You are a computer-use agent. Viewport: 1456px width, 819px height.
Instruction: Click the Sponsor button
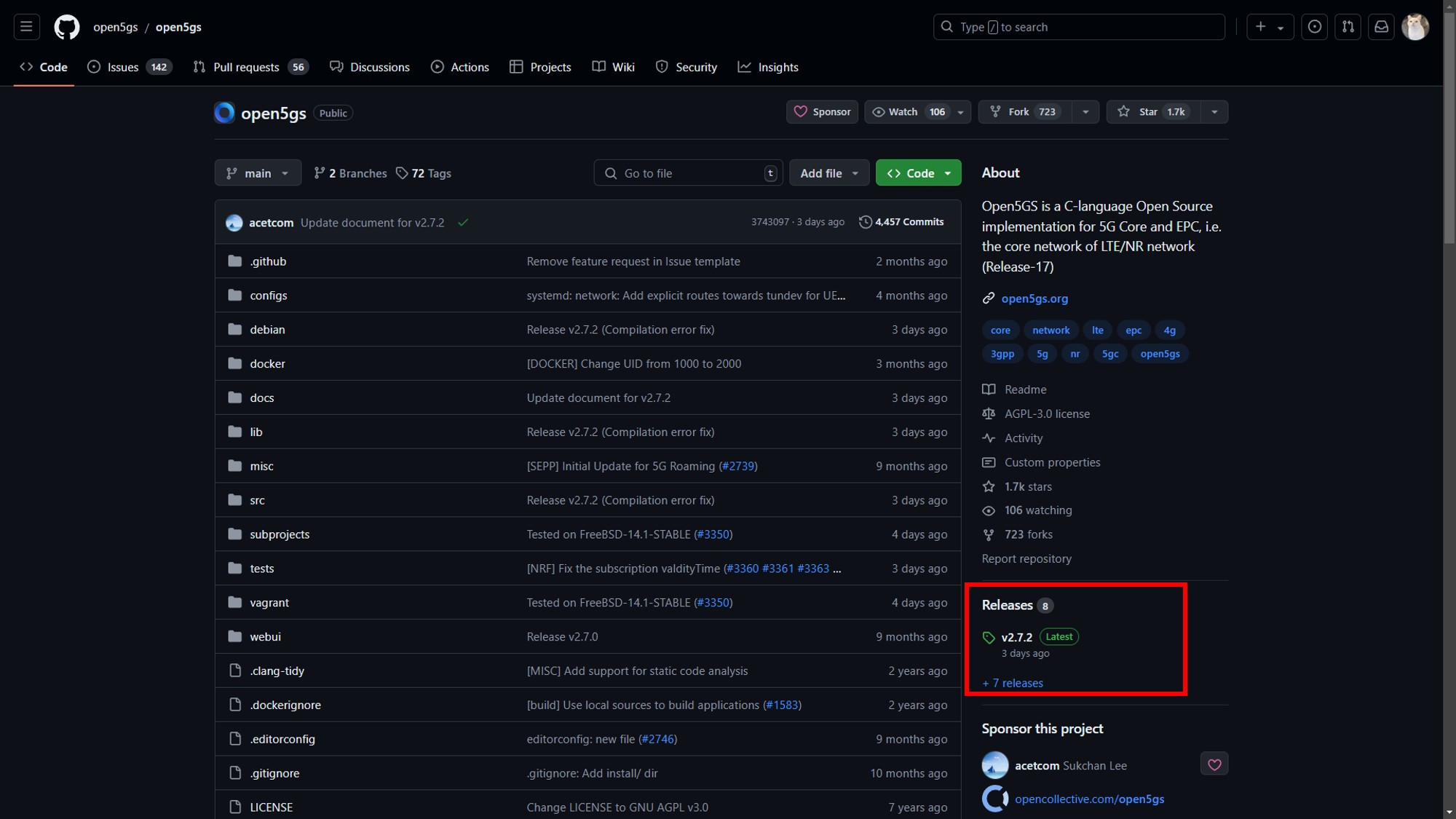point(822,112)
